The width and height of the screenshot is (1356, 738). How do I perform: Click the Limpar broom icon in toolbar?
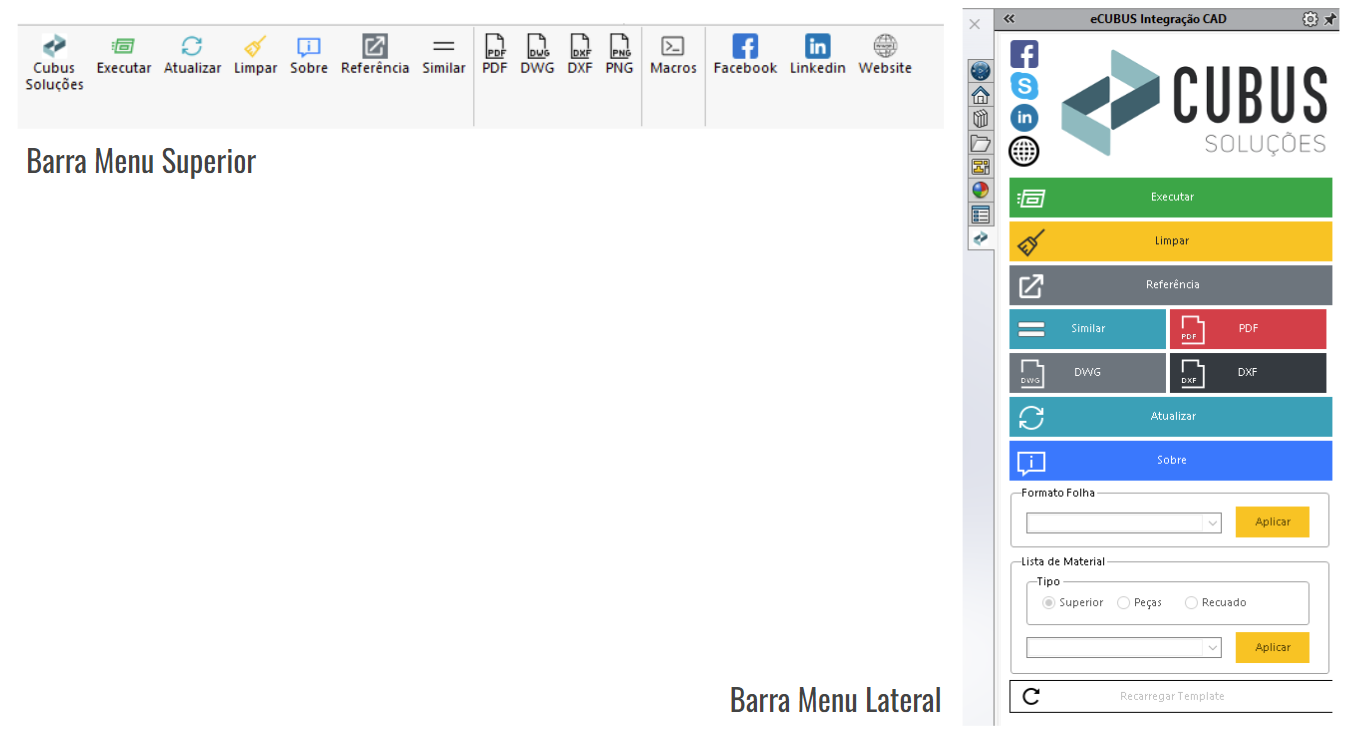point(255,46)
